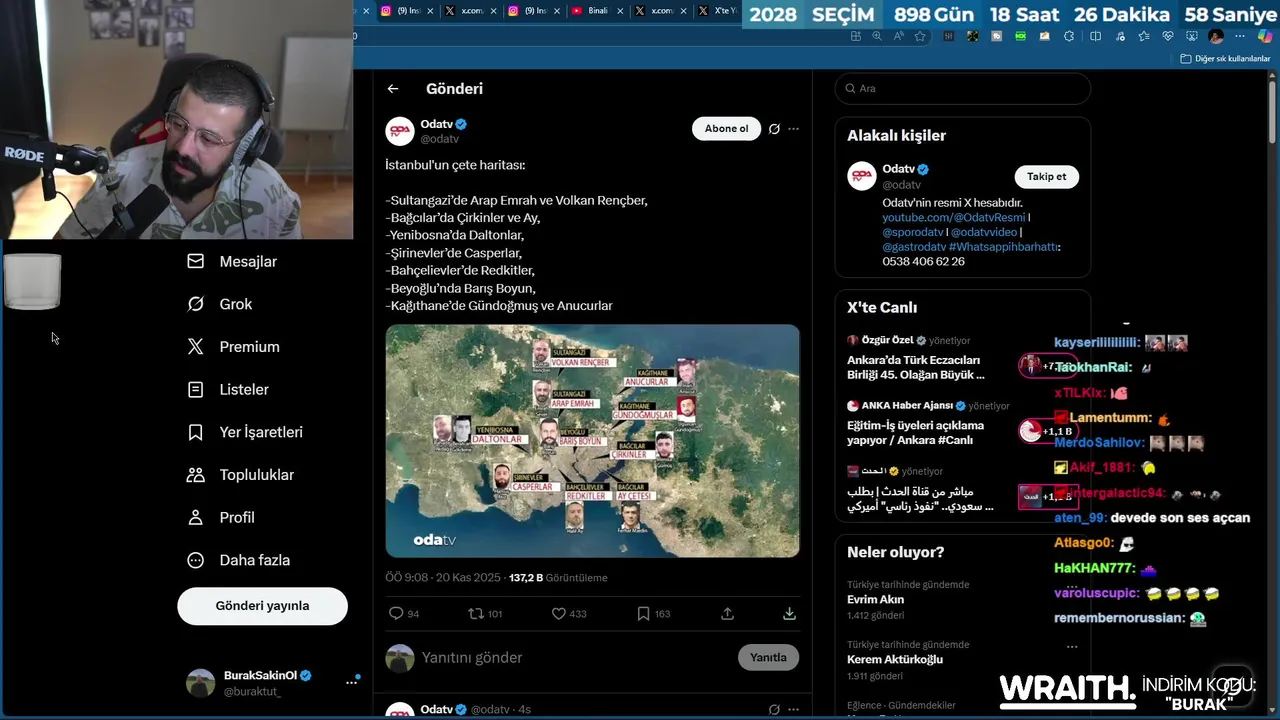Image resolution: width=1280 pixels, height=720 pixels.
Task: Open Copilot icon in browser toolbar
Action: pyautogui.click(x=1265, y=36)
